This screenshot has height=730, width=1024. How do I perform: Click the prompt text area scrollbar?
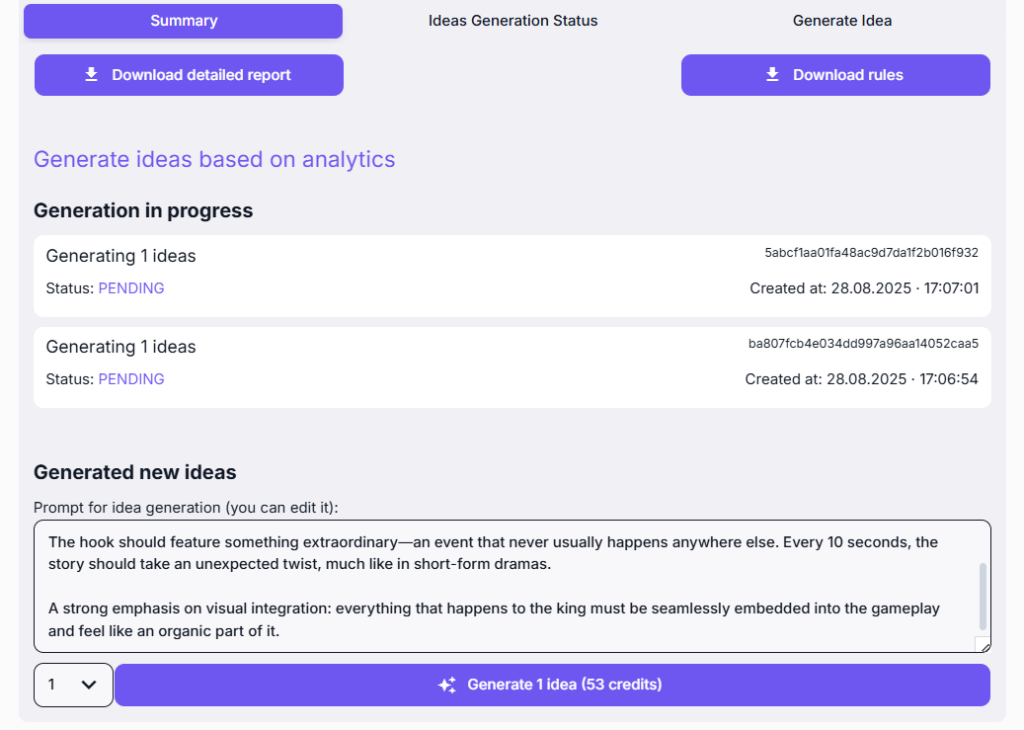coord(982,595)
